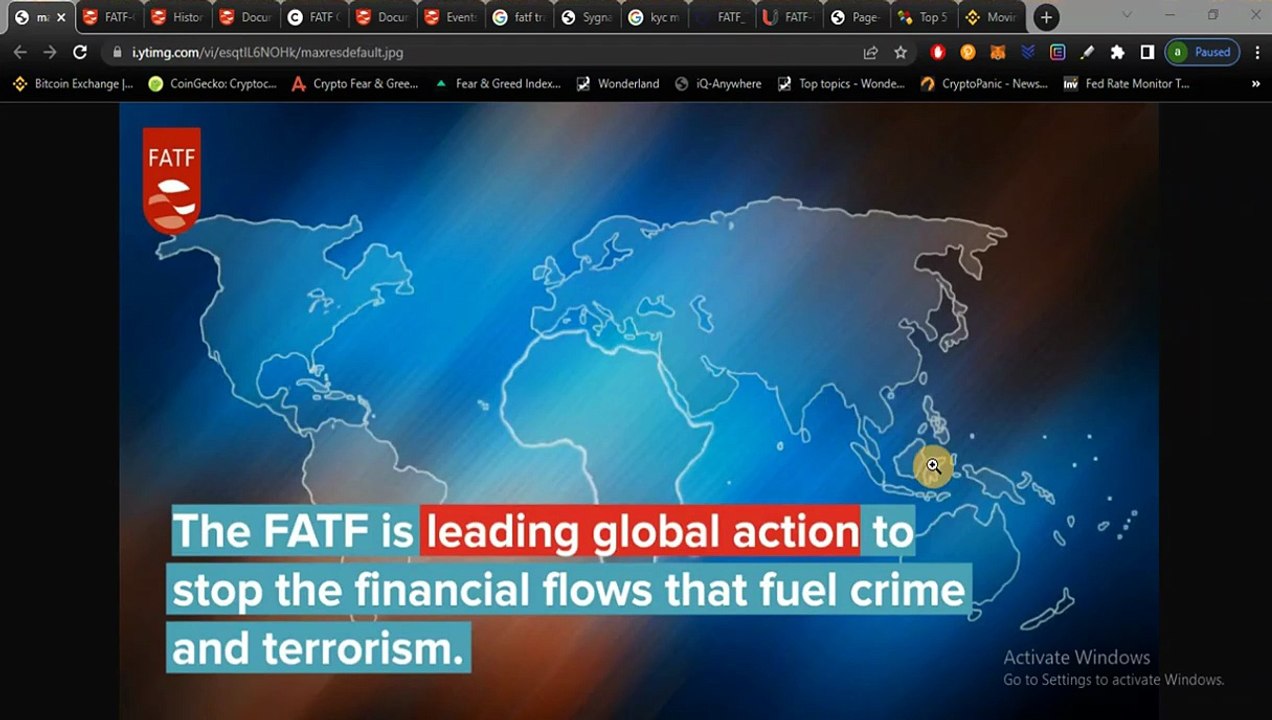Go forward to the next page

(x=50, y=52)
